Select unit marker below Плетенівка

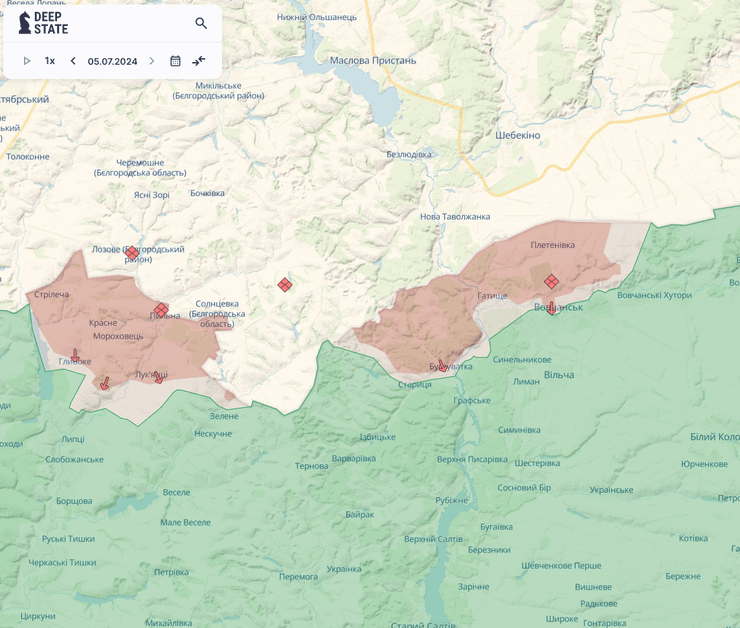[x=551, y=282]
